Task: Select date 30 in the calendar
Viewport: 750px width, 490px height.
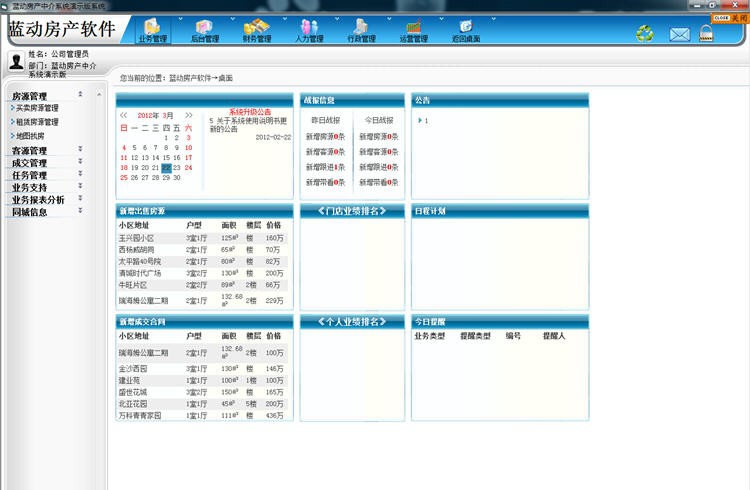Action: pos(176,178)
